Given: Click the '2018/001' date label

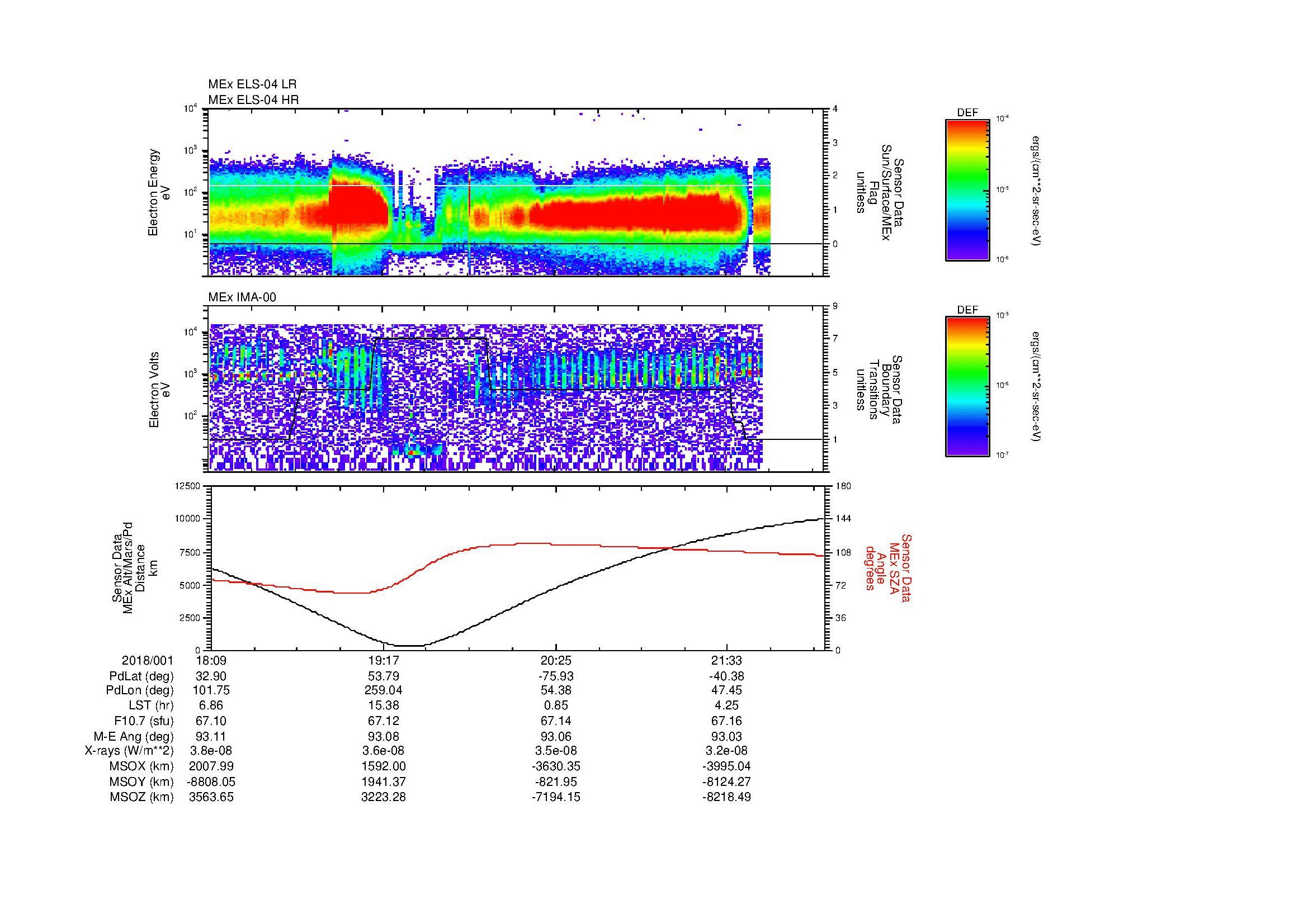Looking at the screenshot, I should 148,661.
